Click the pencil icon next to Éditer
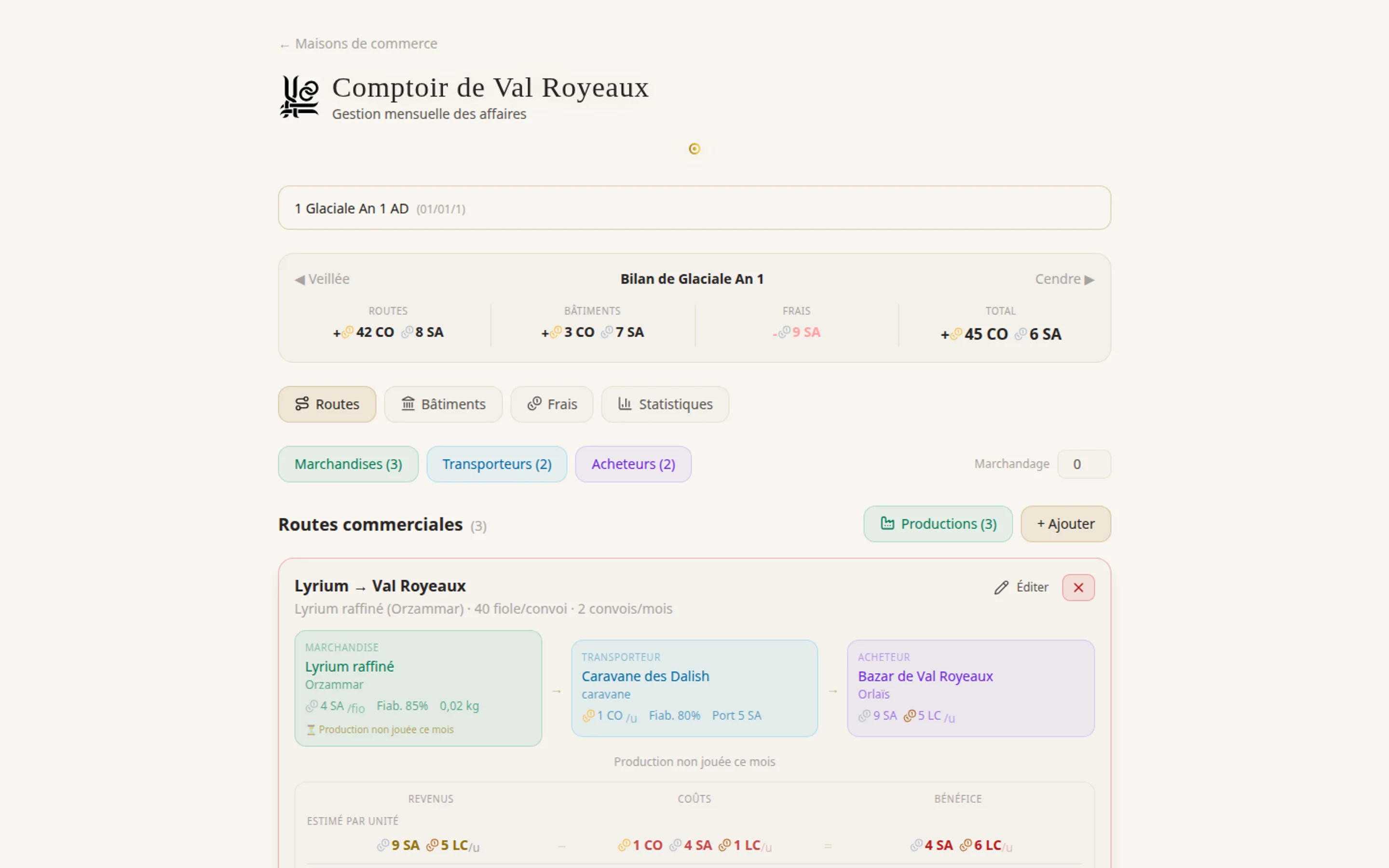 pyautogui.click(x=1001, y=587)
